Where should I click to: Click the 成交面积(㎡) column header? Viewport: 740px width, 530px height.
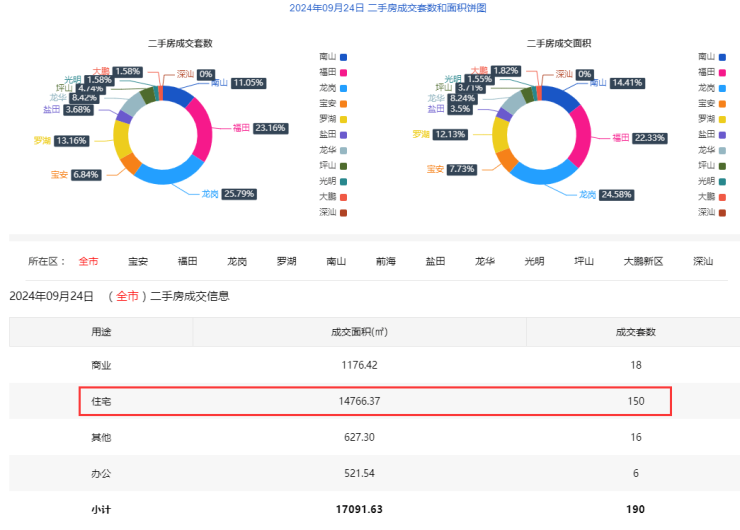pyautogui.click(x=359, y=332)
